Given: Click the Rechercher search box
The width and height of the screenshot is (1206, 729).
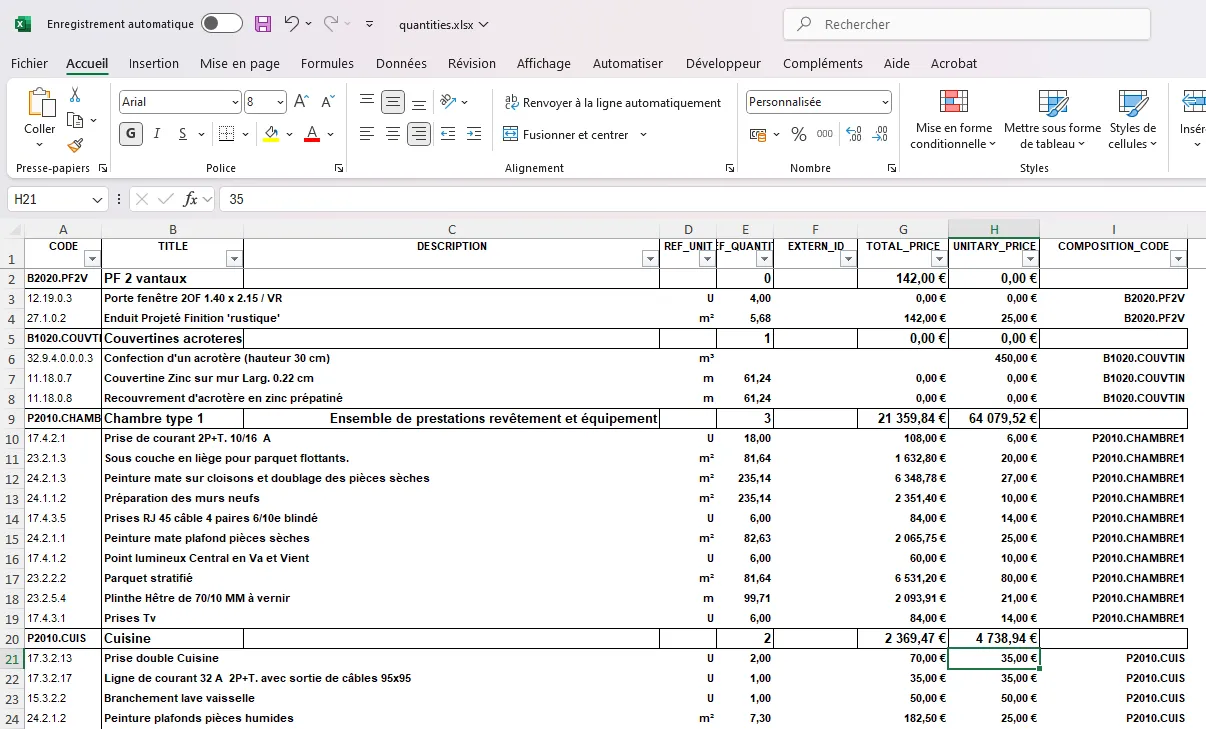Looking at the screenshot, I should [x=966, y=24].
